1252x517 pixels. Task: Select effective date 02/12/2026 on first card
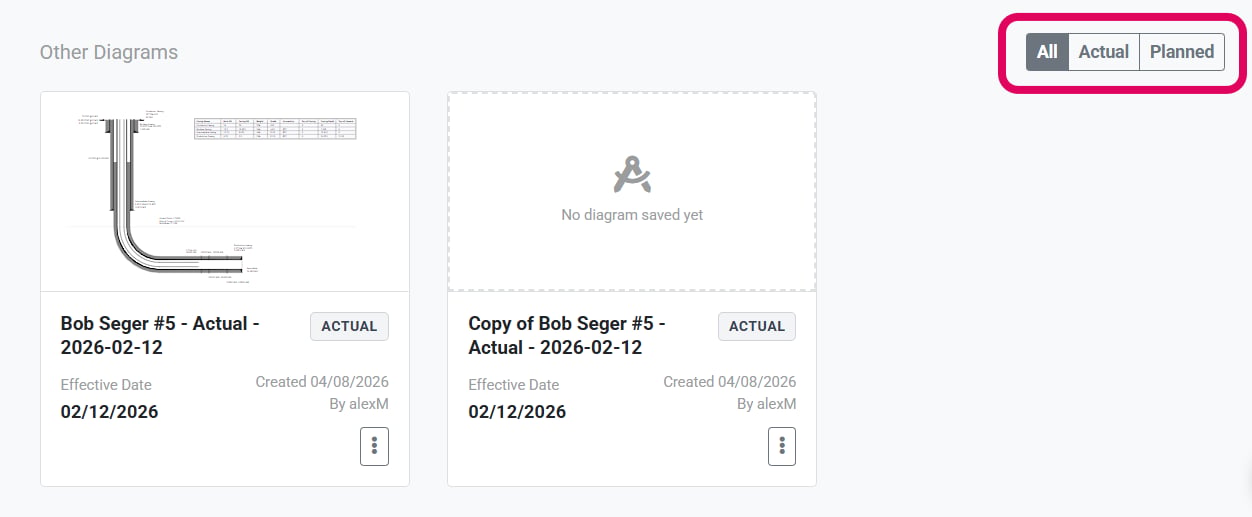point(109,412)
